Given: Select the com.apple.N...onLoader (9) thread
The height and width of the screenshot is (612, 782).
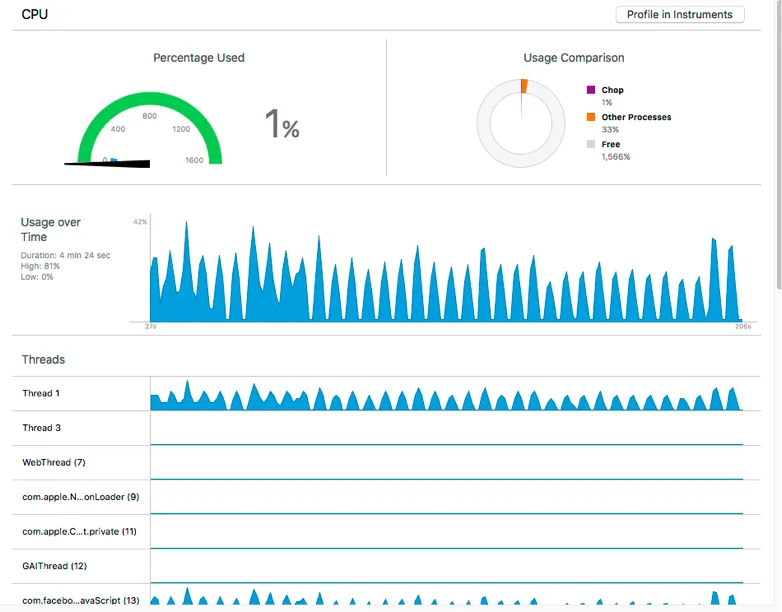Looking at the screenshot, I should [x=81, y=497].
